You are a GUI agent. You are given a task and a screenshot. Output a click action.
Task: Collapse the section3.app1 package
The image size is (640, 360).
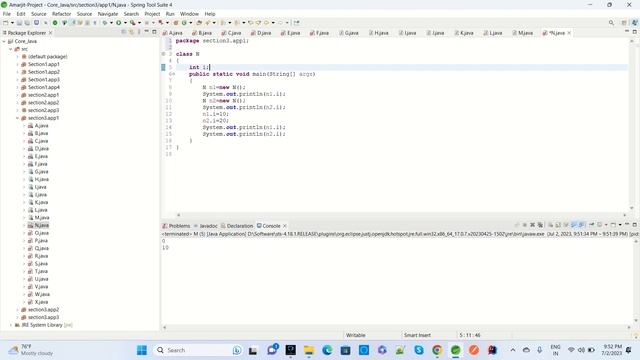(x=18, y=118)
